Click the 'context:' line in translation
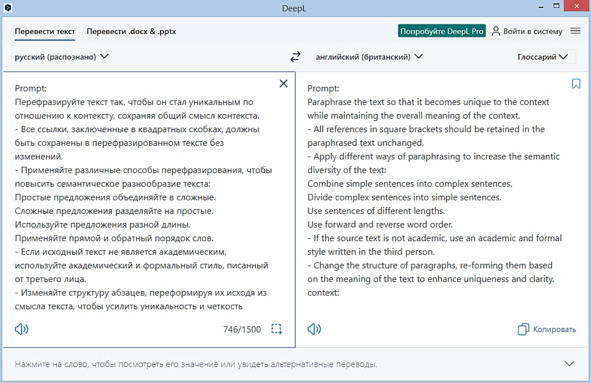Viewport: 591px width, 383px height. click(x=323, y=293)
